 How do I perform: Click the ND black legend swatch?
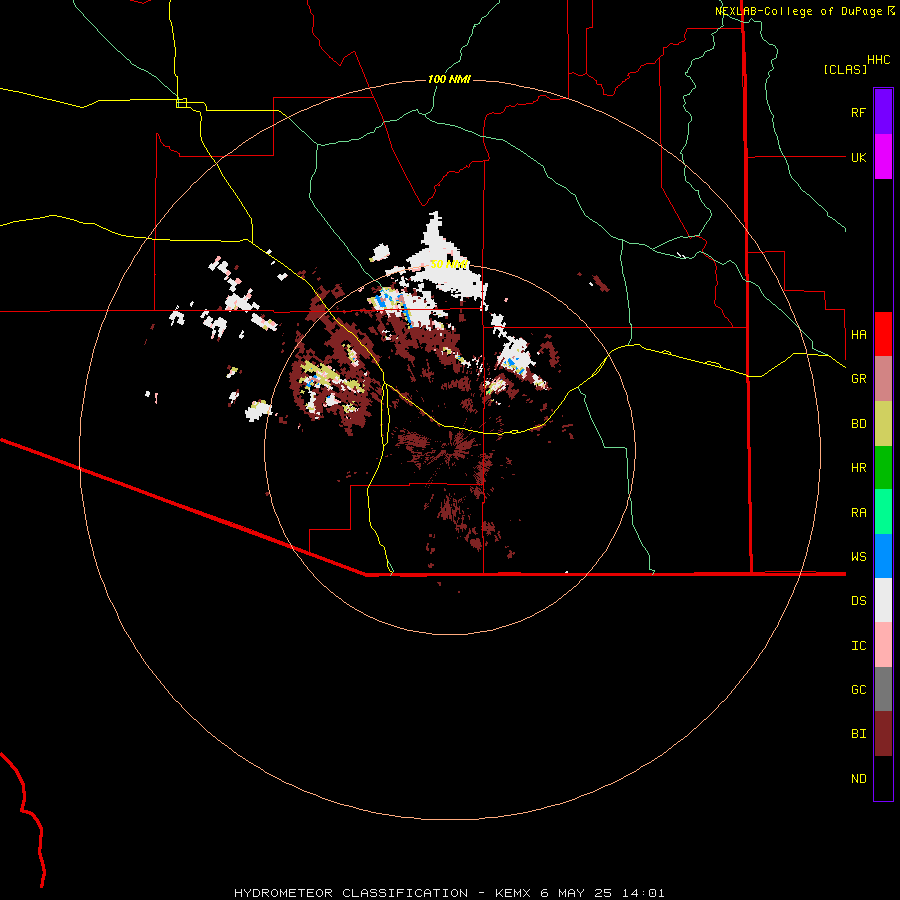(883, 778)
